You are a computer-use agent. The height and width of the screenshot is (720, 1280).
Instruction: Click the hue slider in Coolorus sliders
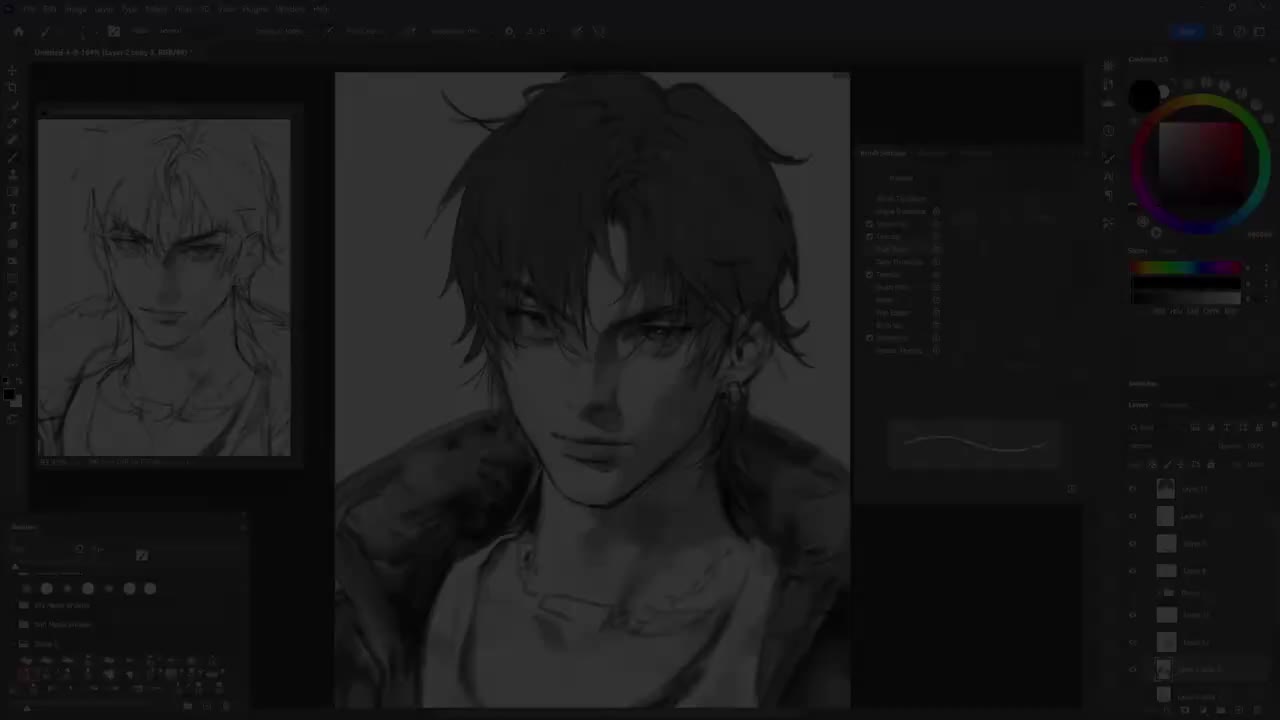tap(1186, 268)
